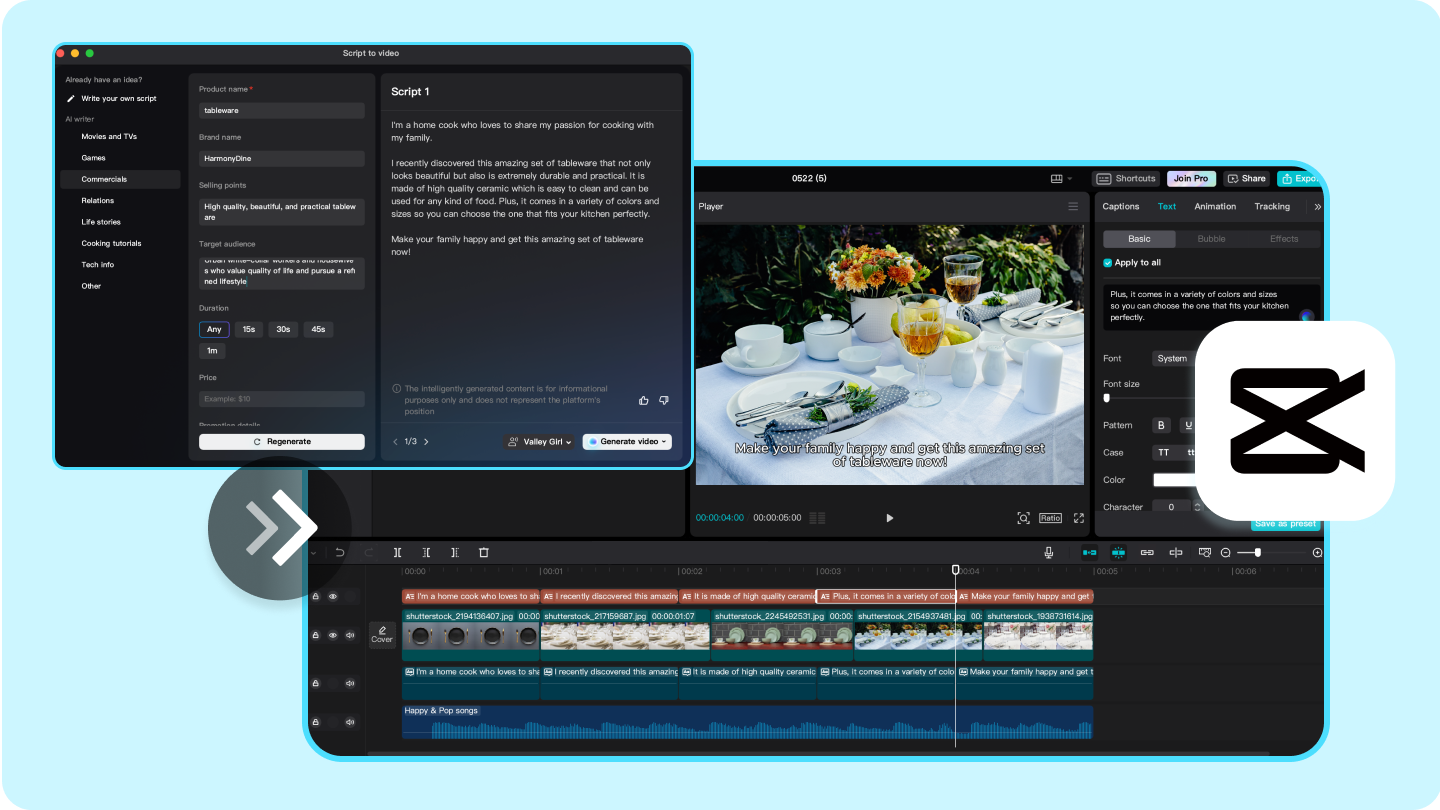Apply bold with the B pattern button
The width and height of the screenshot is (1440, 810).
(1161, 425)
